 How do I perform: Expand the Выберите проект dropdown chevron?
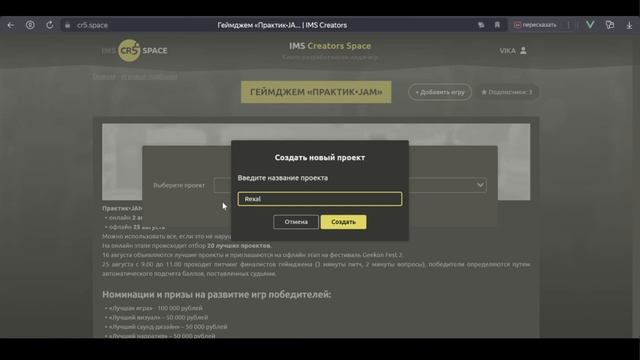tap(480, 185)
